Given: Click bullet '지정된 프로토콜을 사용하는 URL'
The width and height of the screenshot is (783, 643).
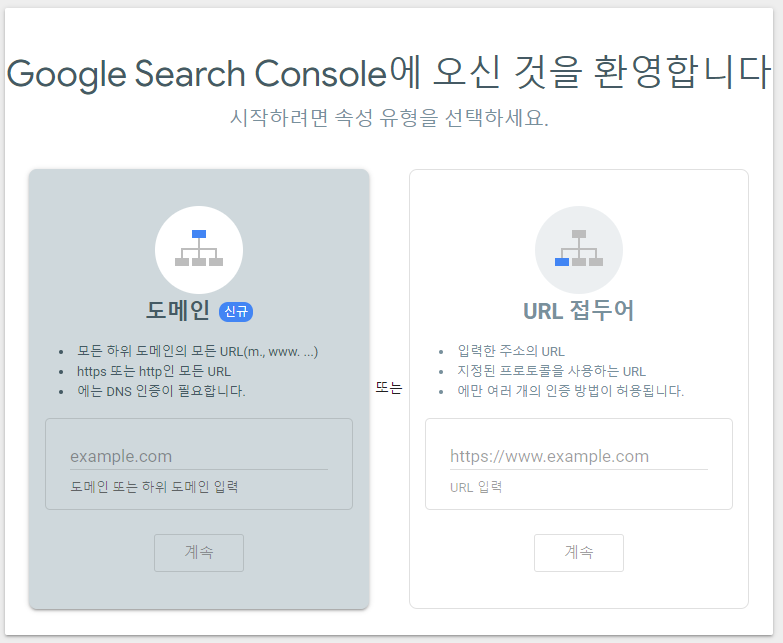Looking at the screenshot, I should 551,371.
